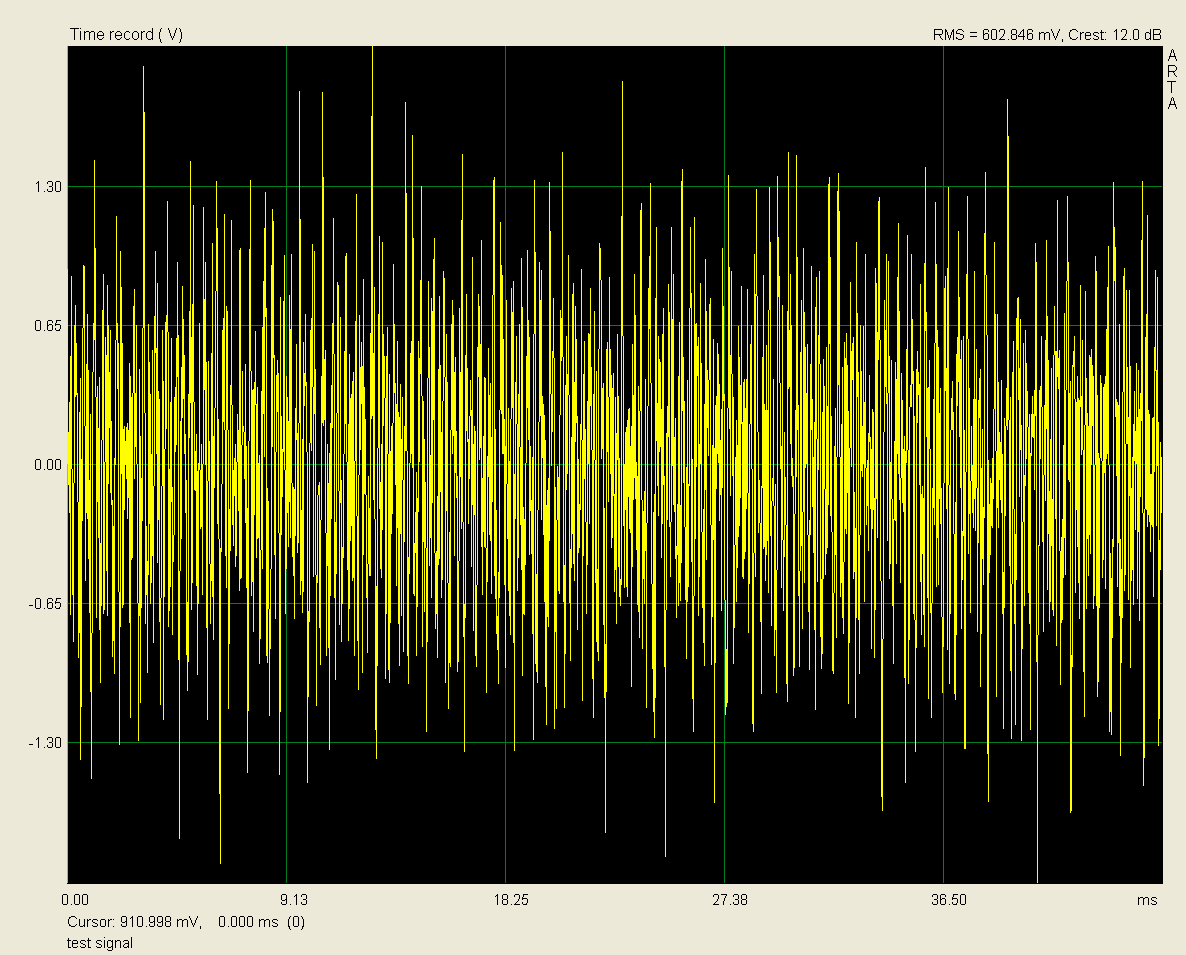Click the 'Time record ( V)' title label
Image resolution: width=1186 pixels, height=955 pixels.
126,35
